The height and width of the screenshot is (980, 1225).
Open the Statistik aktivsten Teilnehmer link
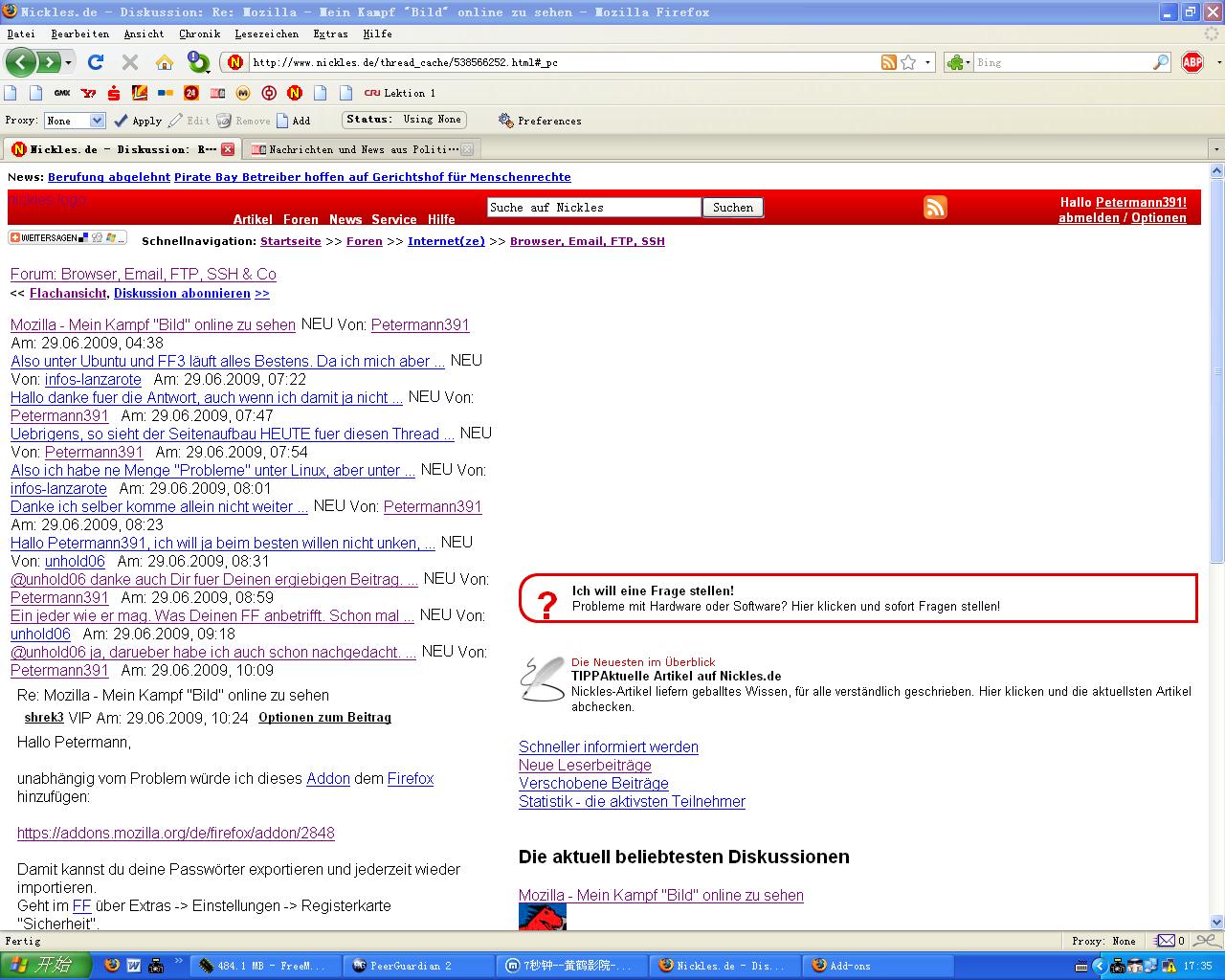point(632,802)
